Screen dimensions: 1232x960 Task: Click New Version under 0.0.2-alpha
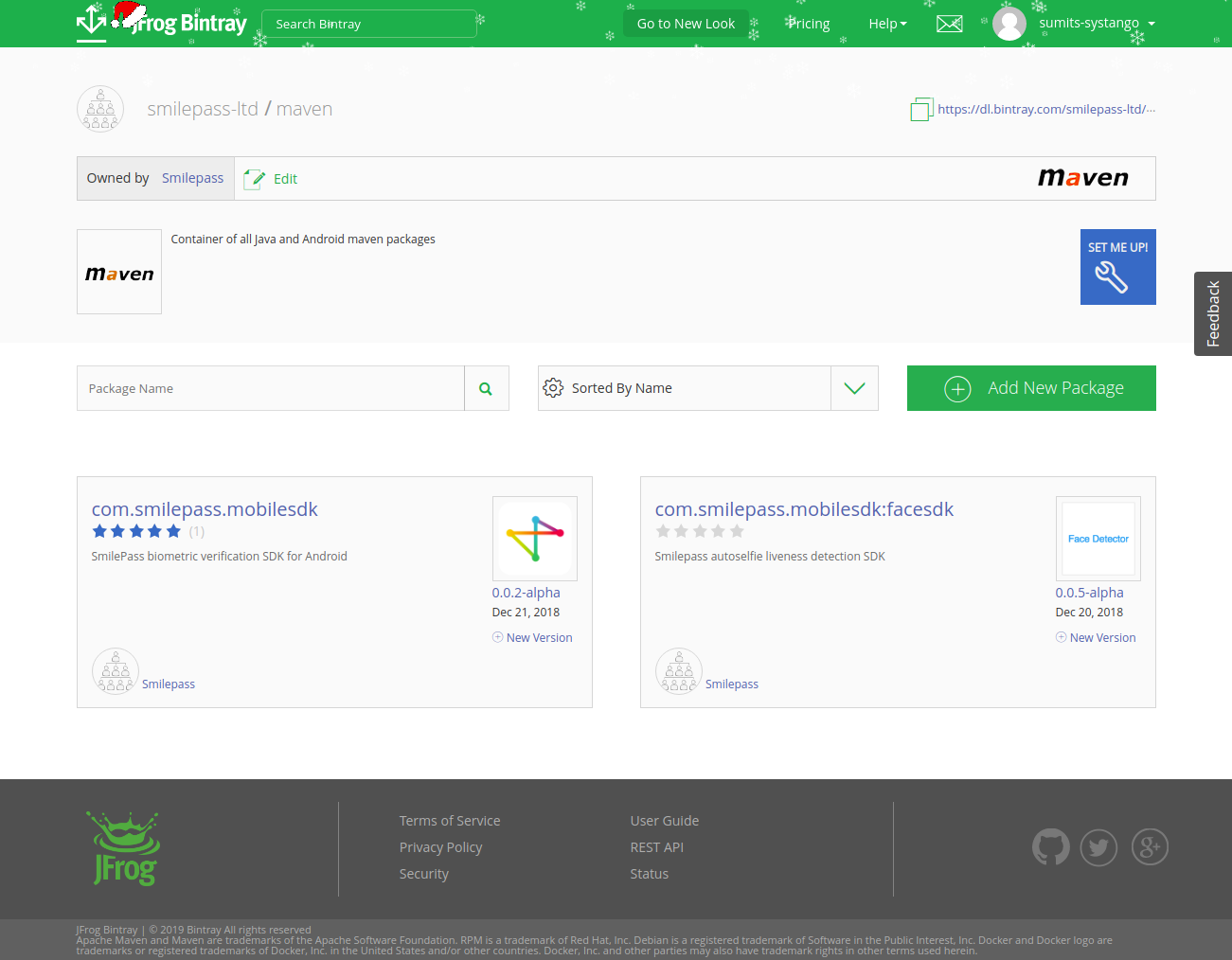click(532, 638)
